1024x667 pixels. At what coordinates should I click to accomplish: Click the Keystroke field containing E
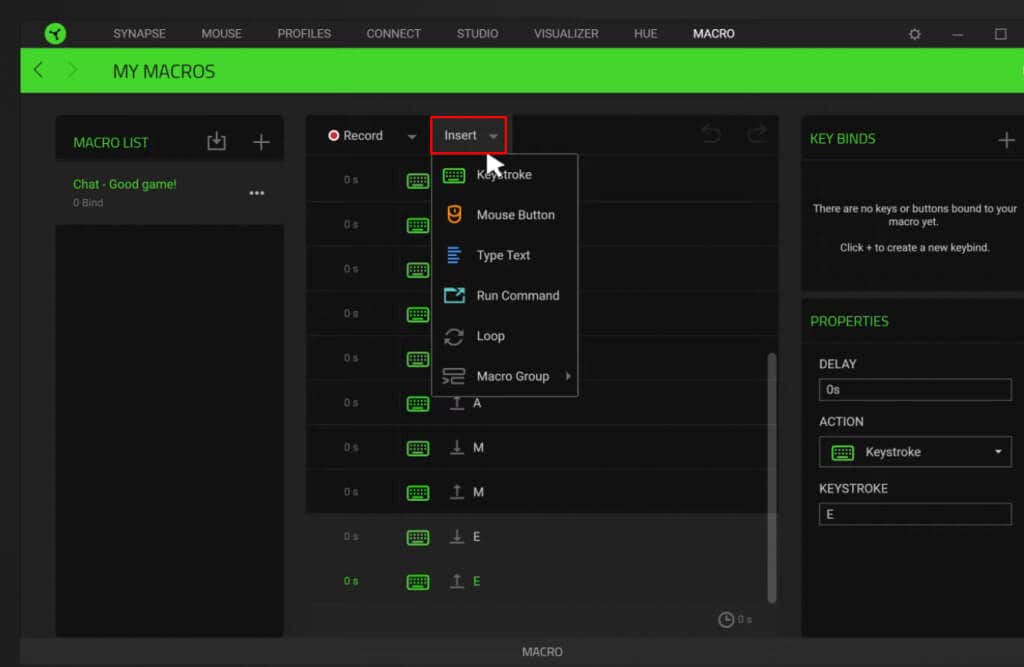point(914,515)
